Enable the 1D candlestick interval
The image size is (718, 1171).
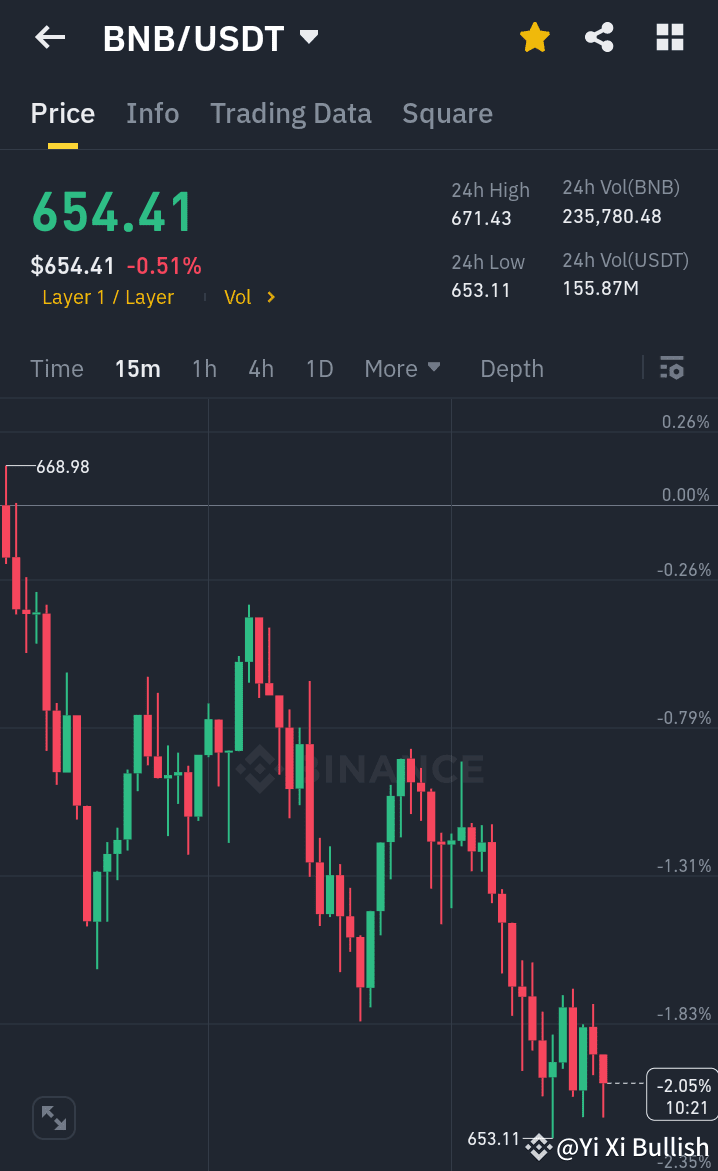[319, 368]
